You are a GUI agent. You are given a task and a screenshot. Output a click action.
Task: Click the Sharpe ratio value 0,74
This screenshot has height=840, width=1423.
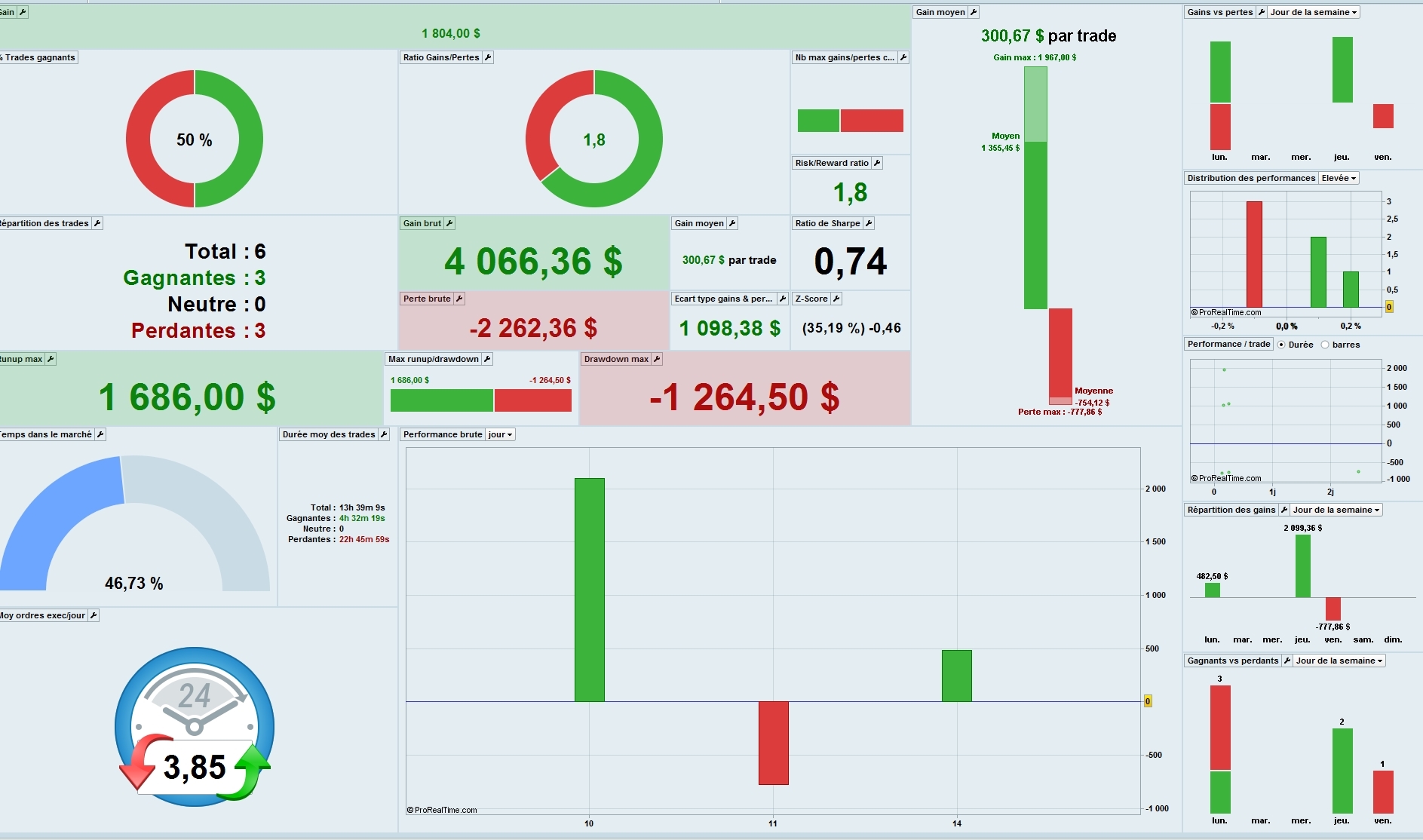[851, 262]
